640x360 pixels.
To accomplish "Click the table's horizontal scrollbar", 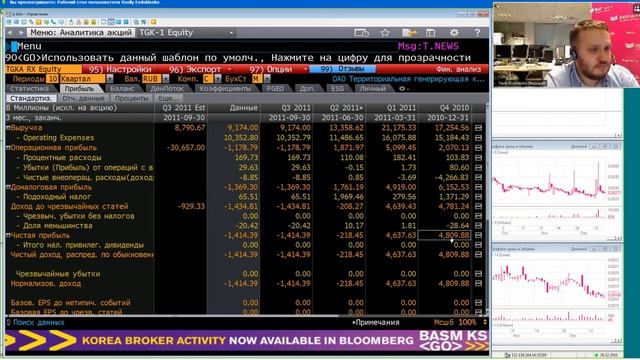I will point(245,316).
